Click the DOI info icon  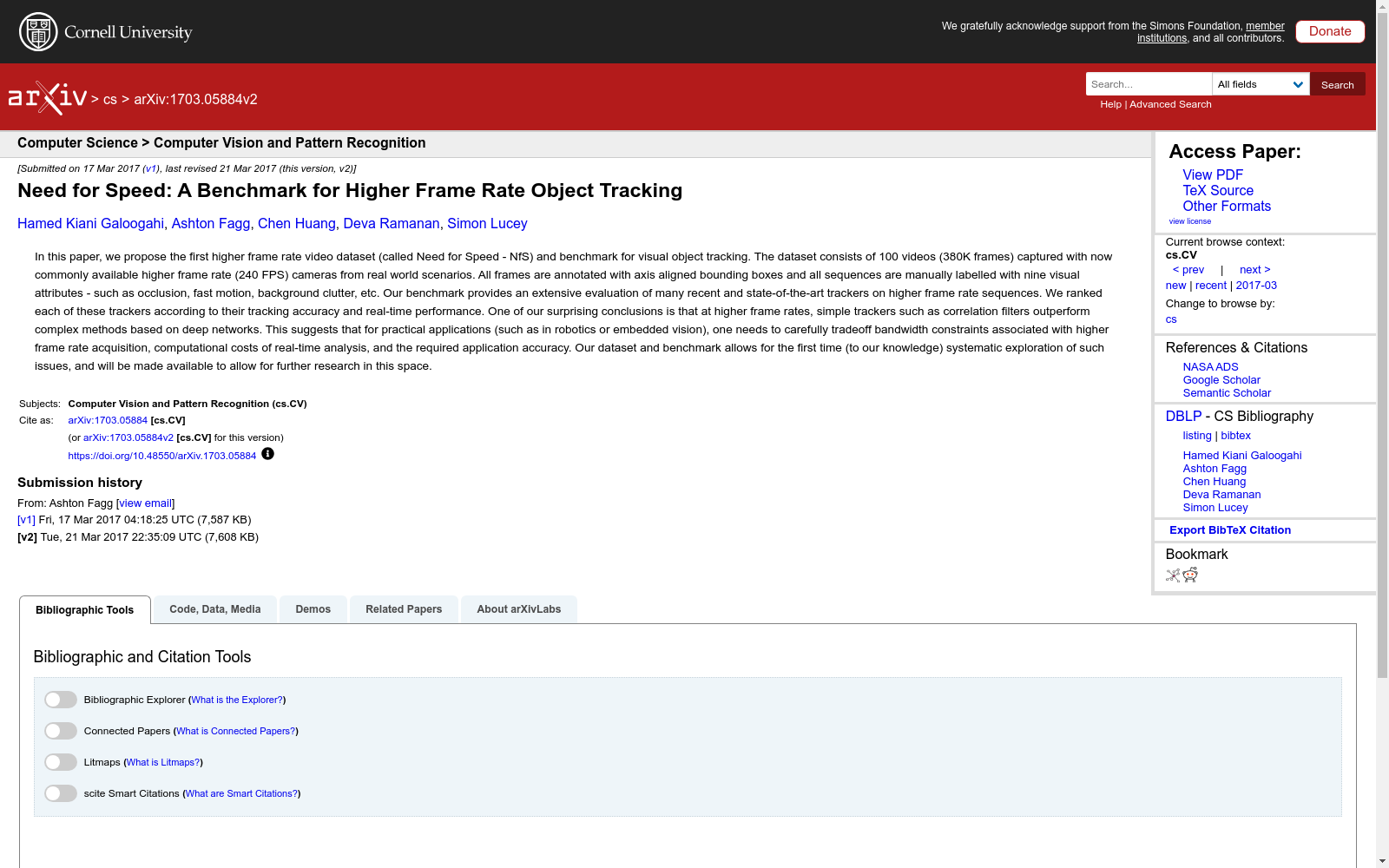coord(267,454)
